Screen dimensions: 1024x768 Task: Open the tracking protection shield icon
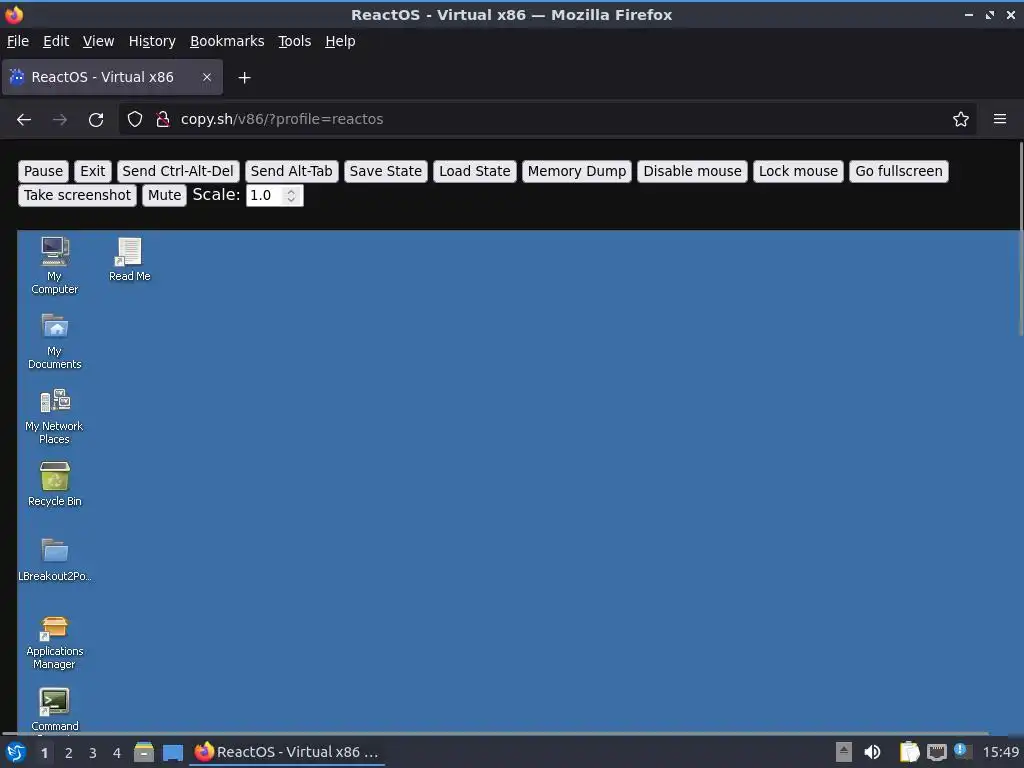pos(135,119)
